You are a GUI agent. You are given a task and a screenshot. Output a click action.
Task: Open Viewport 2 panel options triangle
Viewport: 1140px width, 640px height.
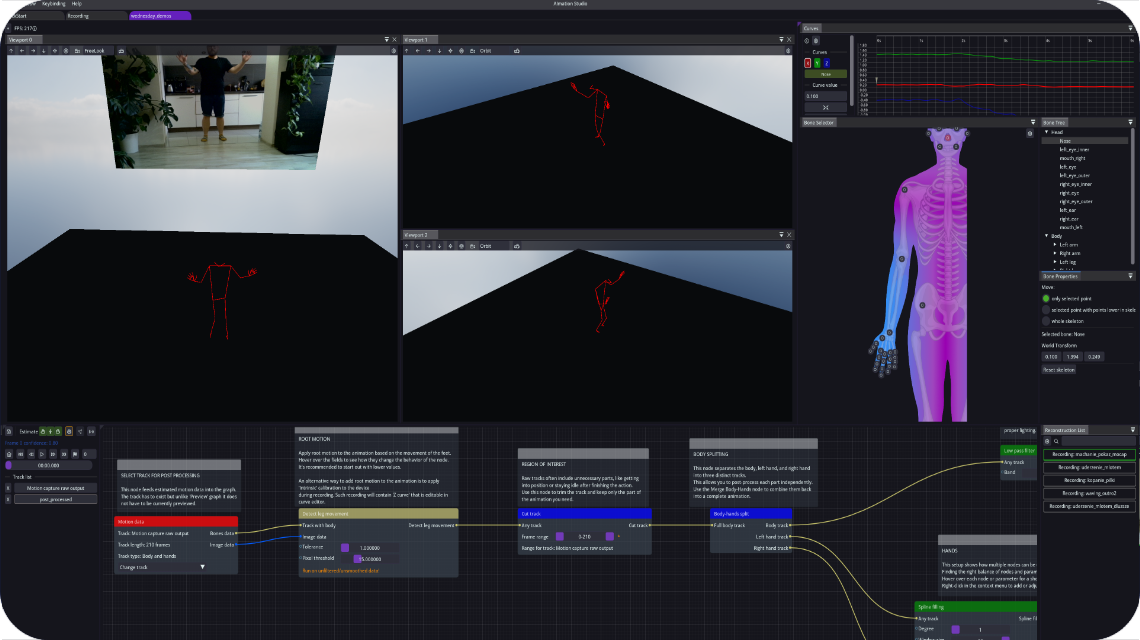tap(781, 235)
